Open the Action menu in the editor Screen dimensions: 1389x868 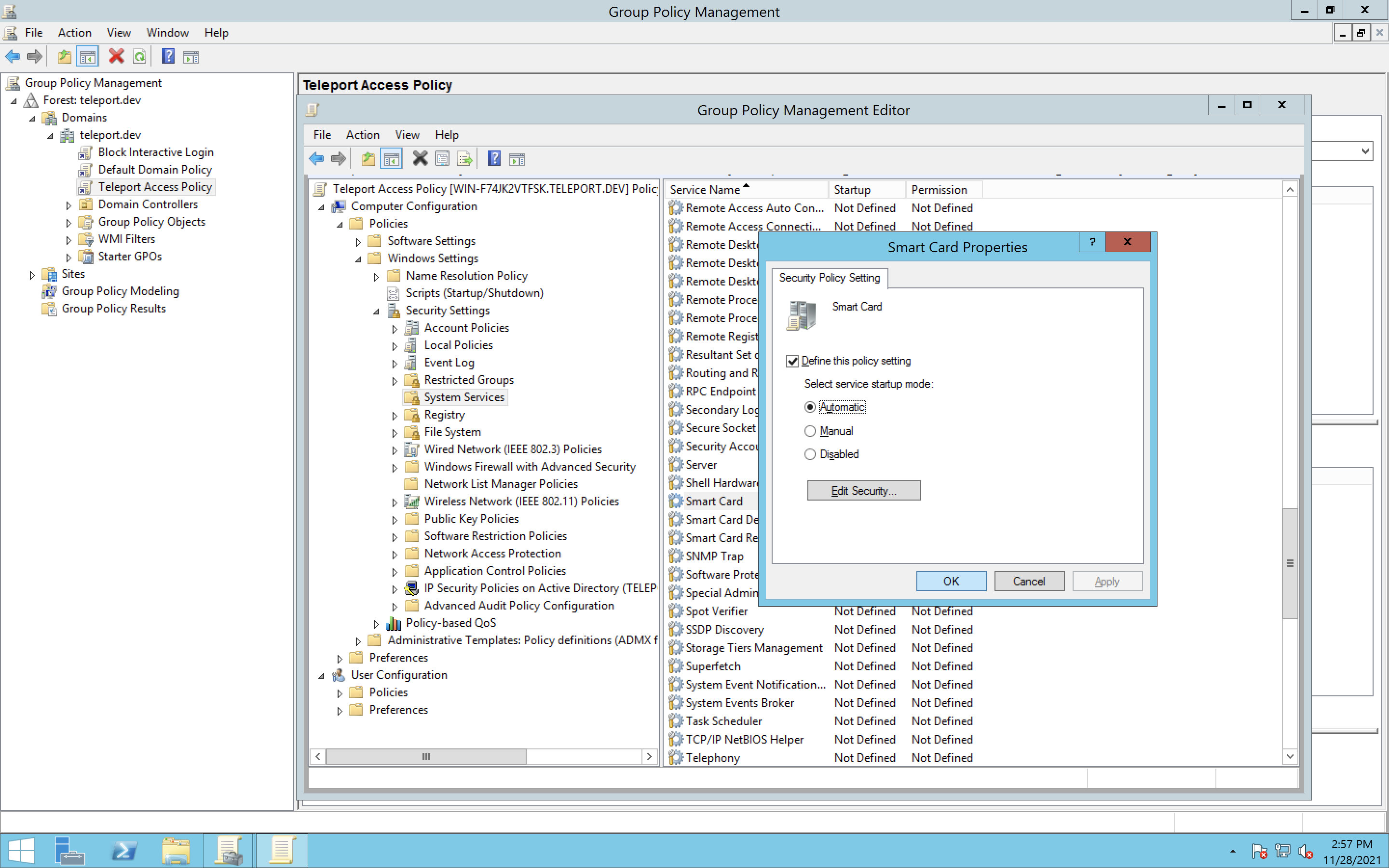(362, 135)
